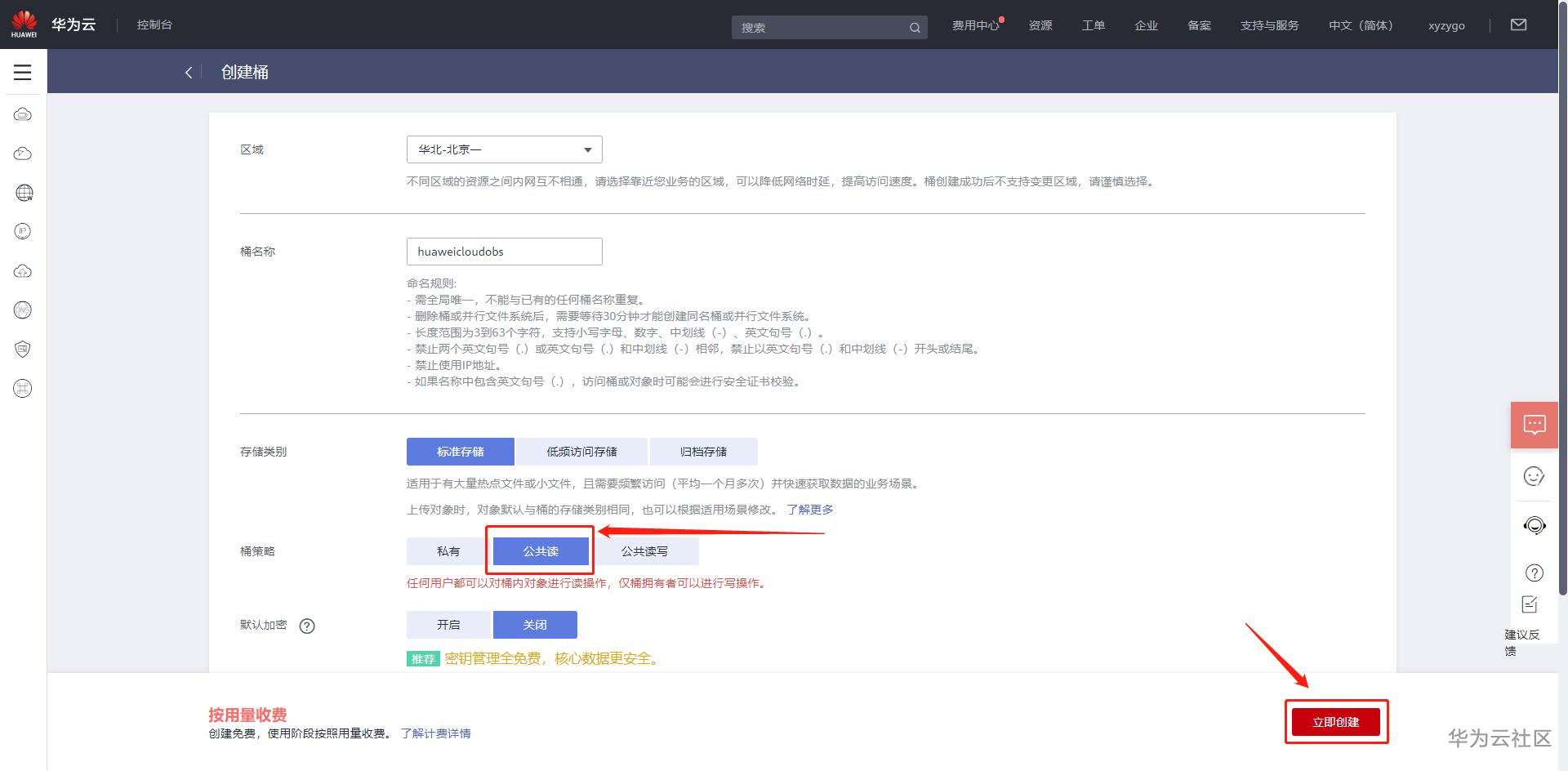
Task: Open the xyzygo account menu
Action: [x=1446, y=25]
